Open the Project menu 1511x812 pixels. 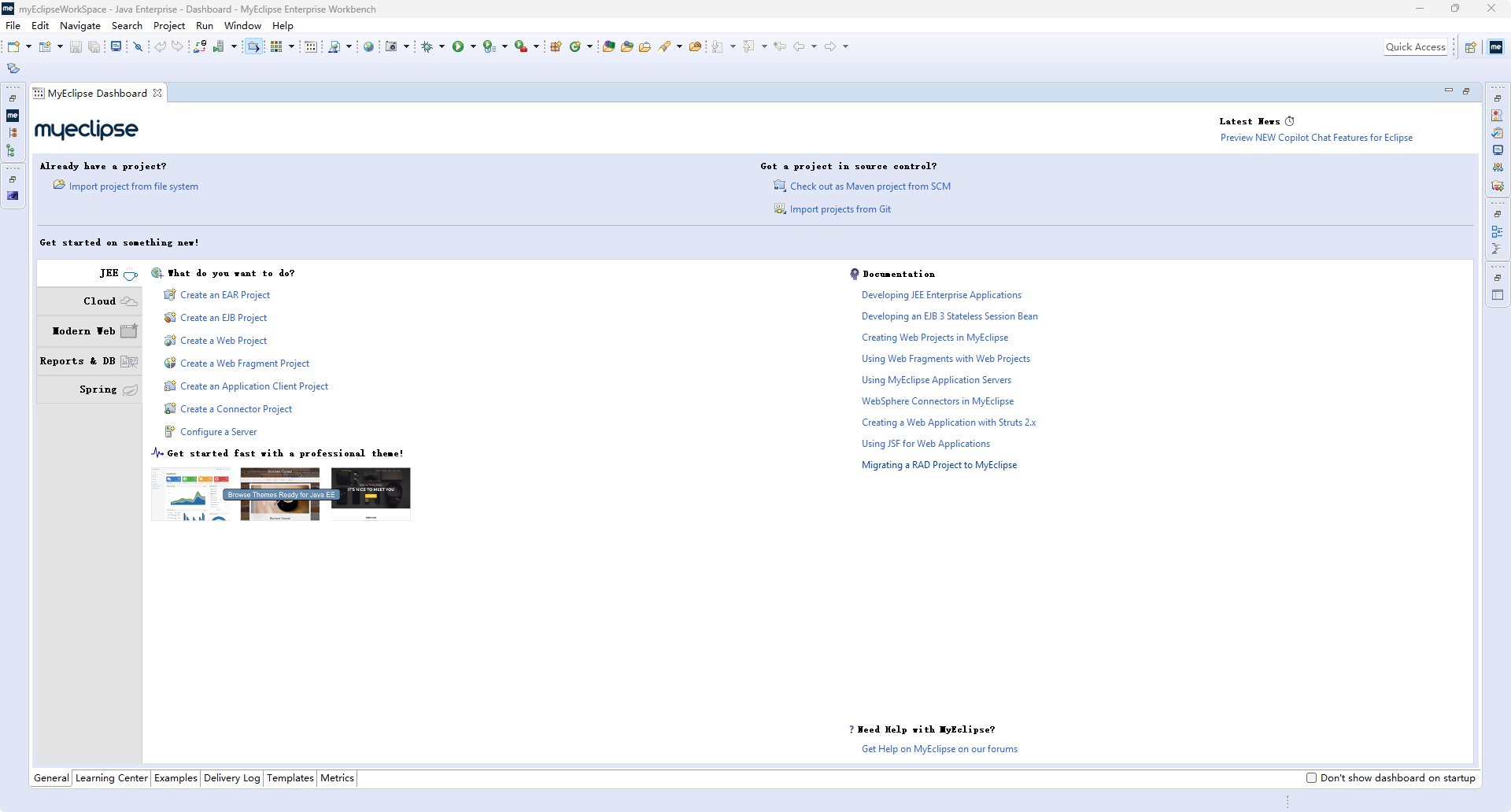tap(169, 26)
